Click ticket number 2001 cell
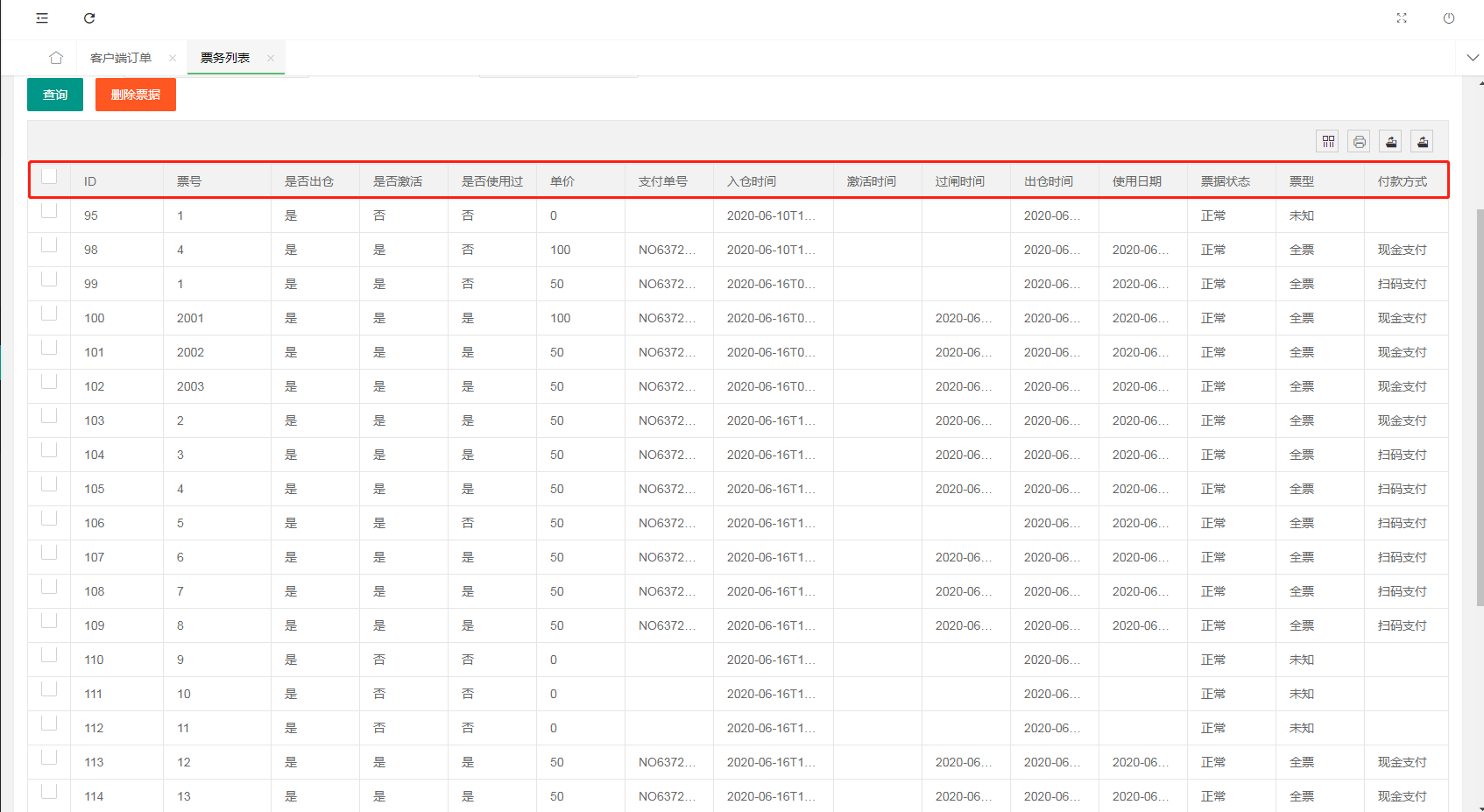Viewport: 1484px width, 812px height. pyautogui.click(x=190, y=318)
